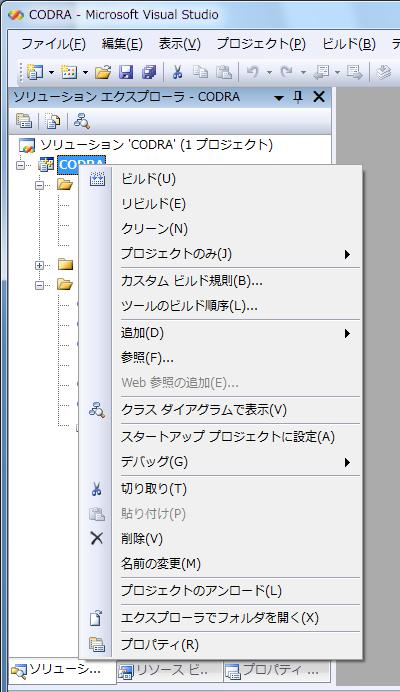Open the New Project dropdown arrow
Screen dimensions: 400x692
(x=51, y=72)
